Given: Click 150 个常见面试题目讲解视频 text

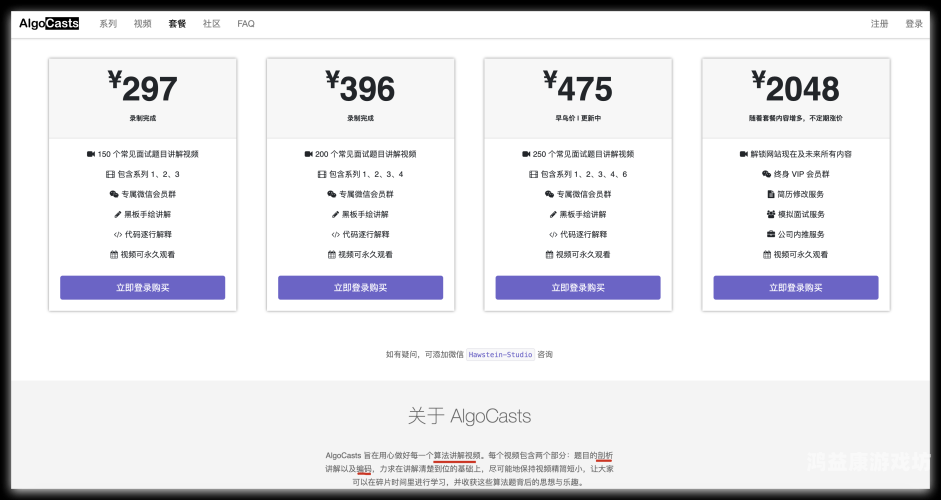Looking at the screenshot, I should click(148, 154).
